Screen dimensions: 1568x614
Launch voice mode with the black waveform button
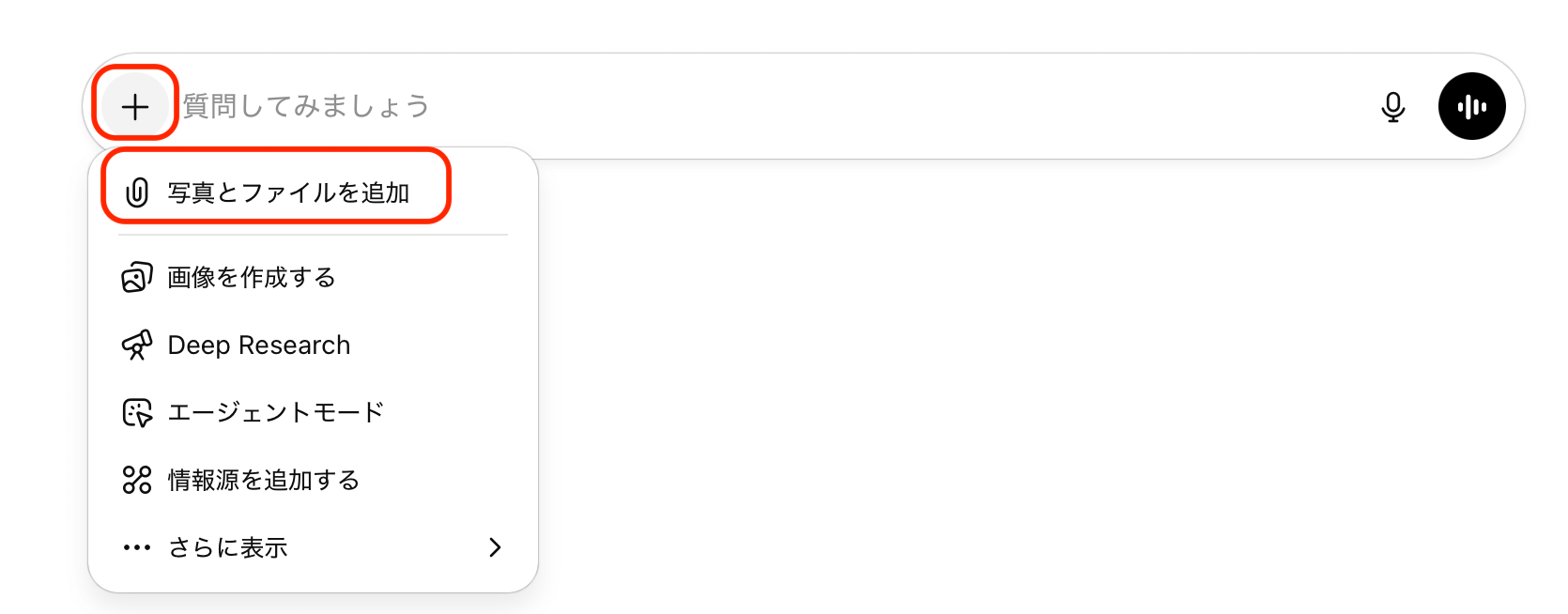click(1471, 106)
